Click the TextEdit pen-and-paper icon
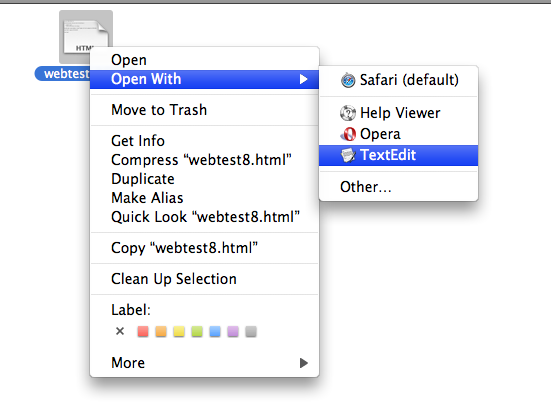Image resolution: width=551 pixels, height=413 pixels. point(348,155)
